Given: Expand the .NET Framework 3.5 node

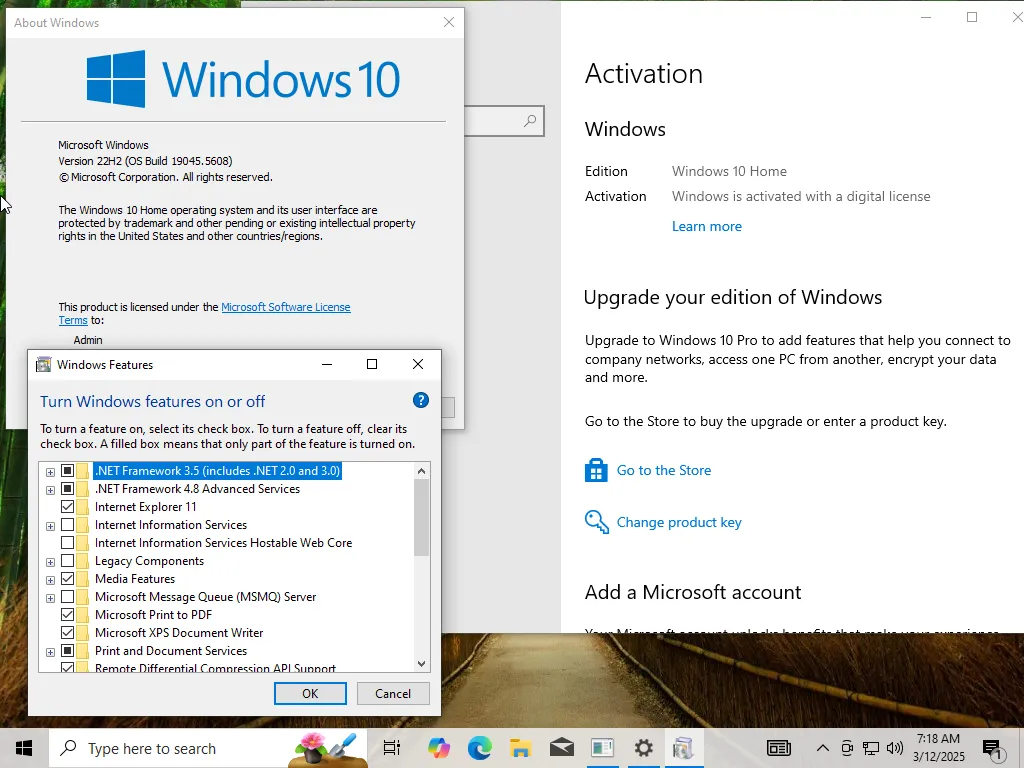Looking at the screenshot, I should click(50, 472).
